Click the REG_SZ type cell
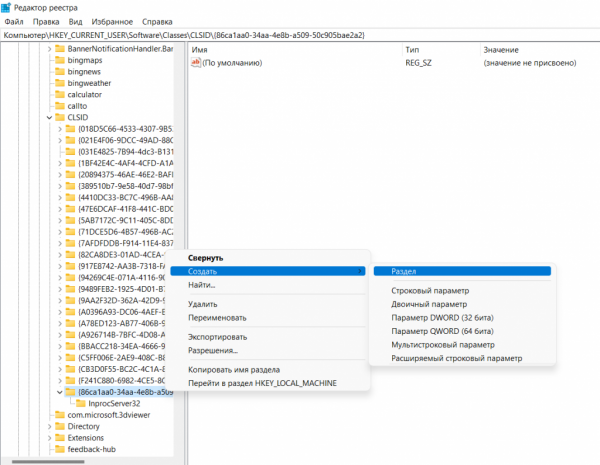Viewport: 600px width, 465px height. [x=418, y=63]
